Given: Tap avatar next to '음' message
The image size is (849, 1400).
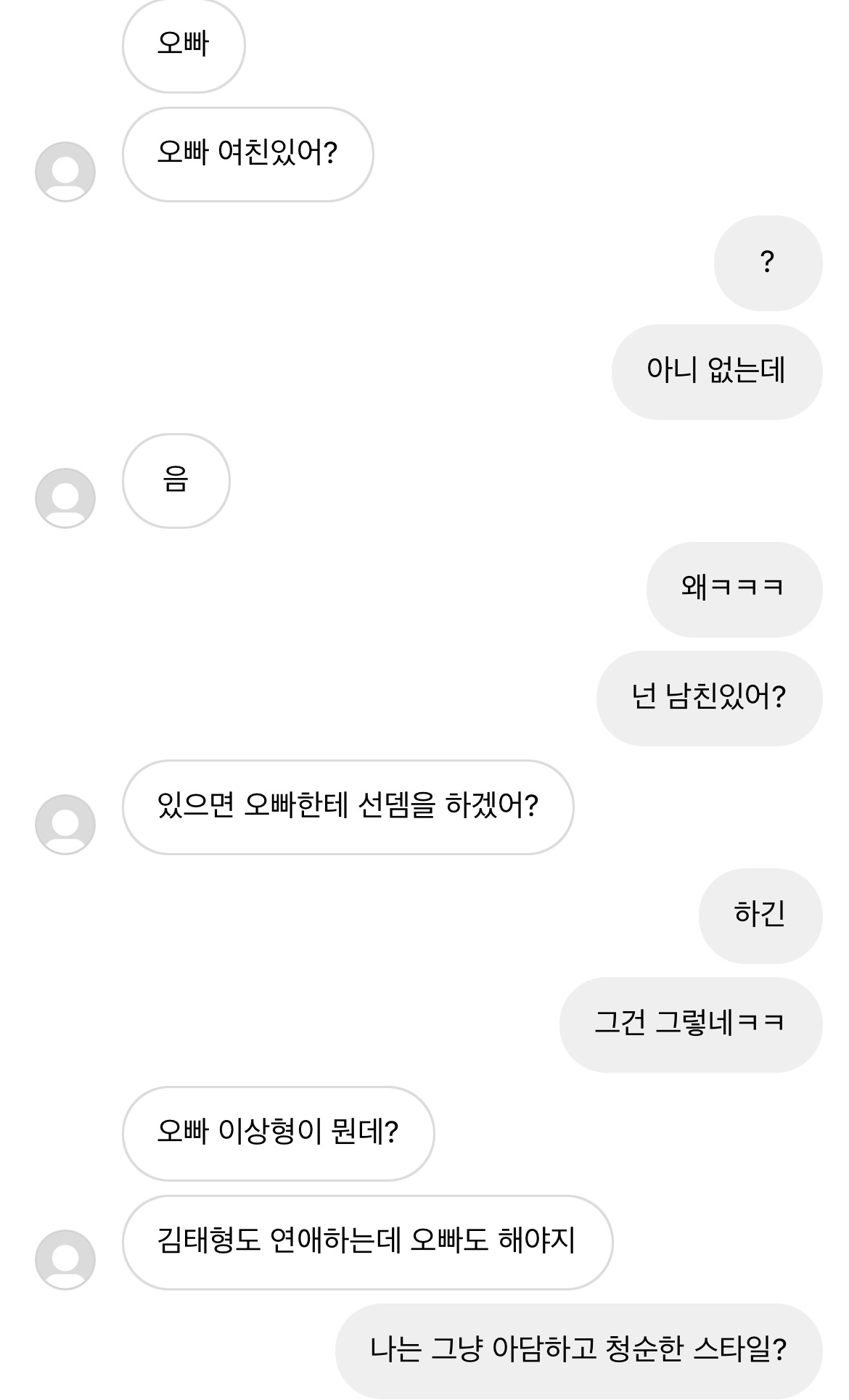Looking at the screenshot, I should click(65, 498).
